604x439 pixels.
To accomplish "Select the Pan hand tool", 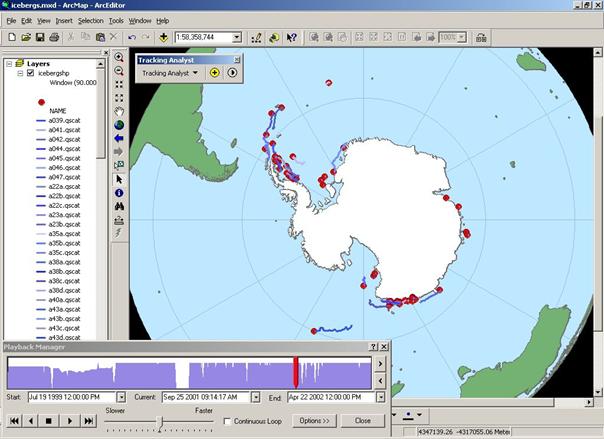I will pos(120,111).
